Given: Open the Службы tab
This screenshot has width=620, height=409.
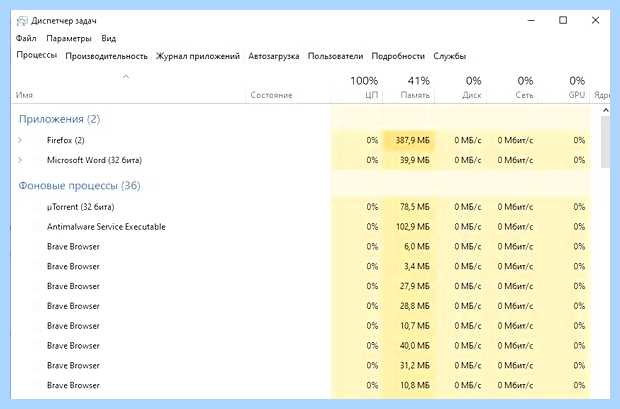Looking at the screenshot, I should [x=450, y=56].
